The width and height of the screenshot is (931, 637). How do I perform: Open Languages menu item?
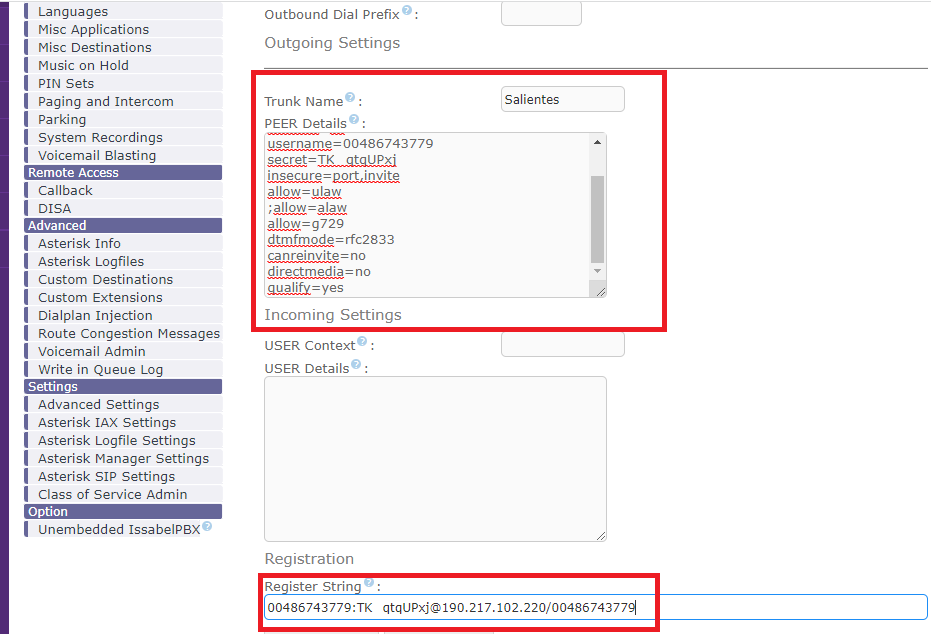[x=124, y=11]
